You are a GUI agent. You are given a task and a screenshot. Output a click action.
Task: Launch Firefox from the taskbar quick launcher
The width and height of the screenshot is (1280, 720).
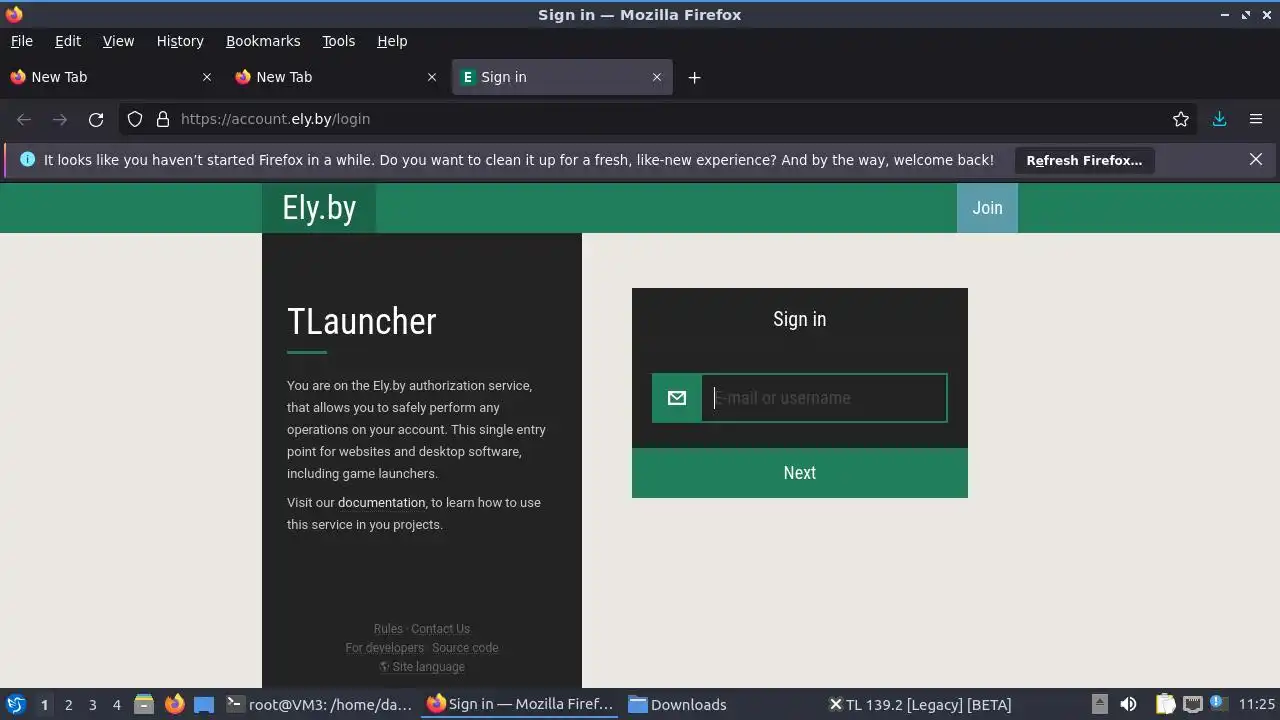click(x=174, y=704)
